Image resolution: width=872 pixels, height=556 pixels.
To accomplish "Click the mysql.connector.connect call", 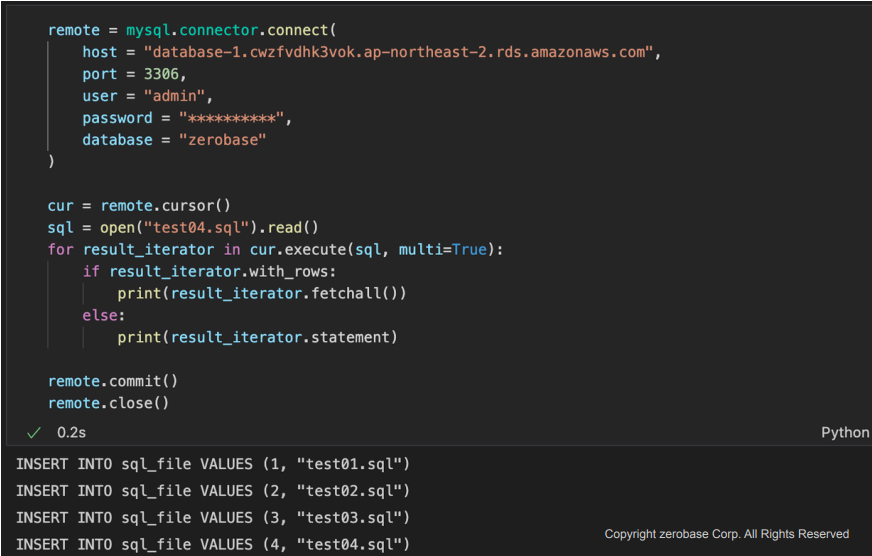I will [231, 30].
